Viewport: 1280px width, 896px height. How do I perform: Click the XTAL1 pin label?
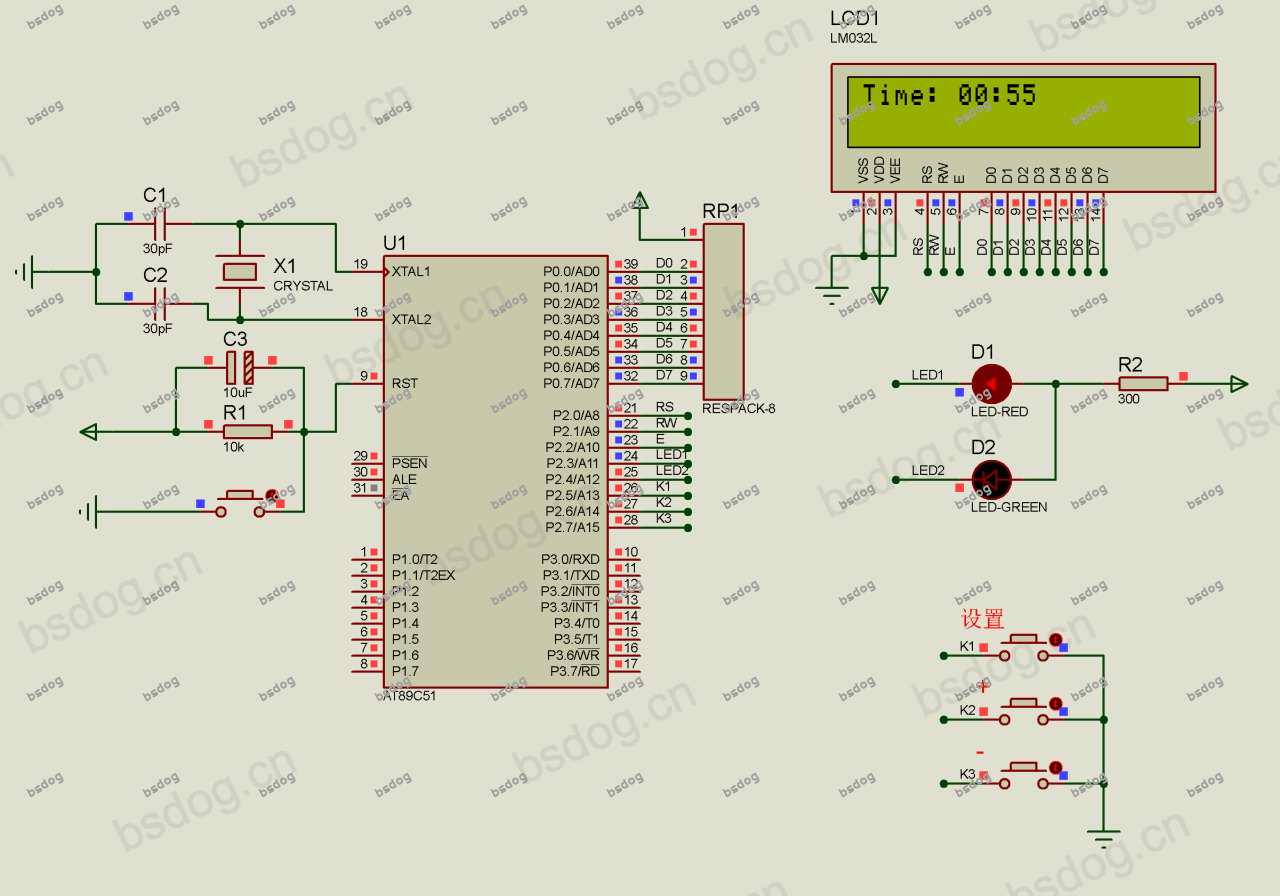click(411, 271)
